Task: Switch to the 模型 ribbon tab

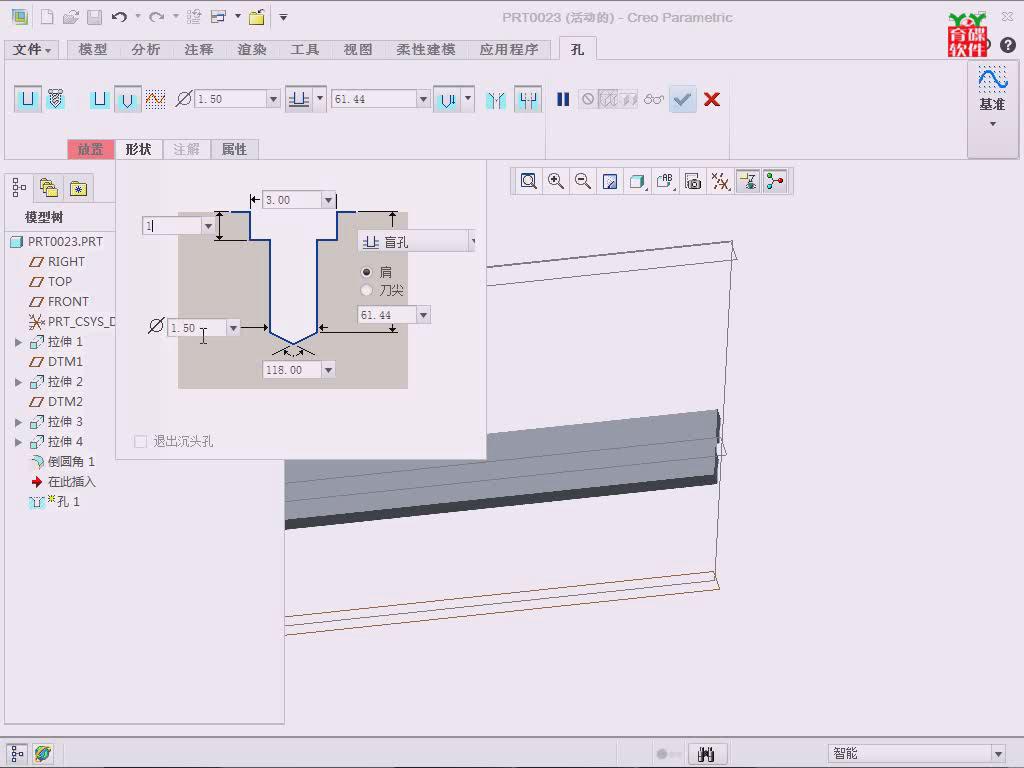Action: pos(93,50)
